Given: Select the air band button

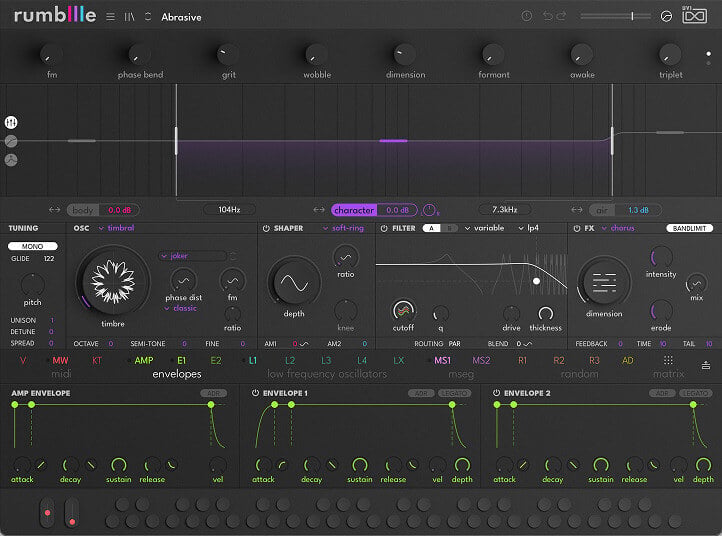Looking at the screenshot, I should tap(602, 210).
